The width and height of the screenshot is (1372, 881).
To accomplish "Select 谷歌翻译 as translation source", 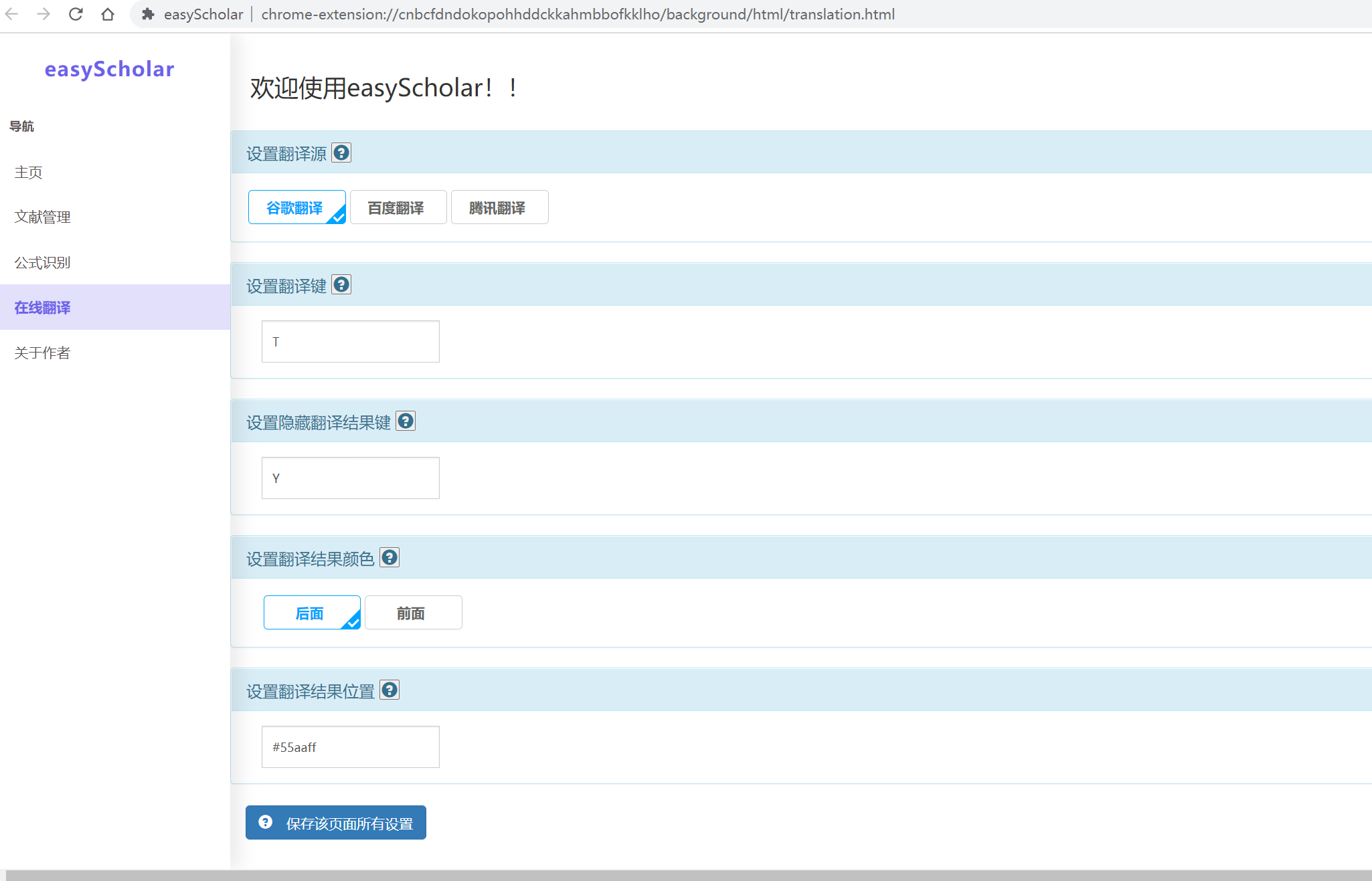I will (296, 207).
